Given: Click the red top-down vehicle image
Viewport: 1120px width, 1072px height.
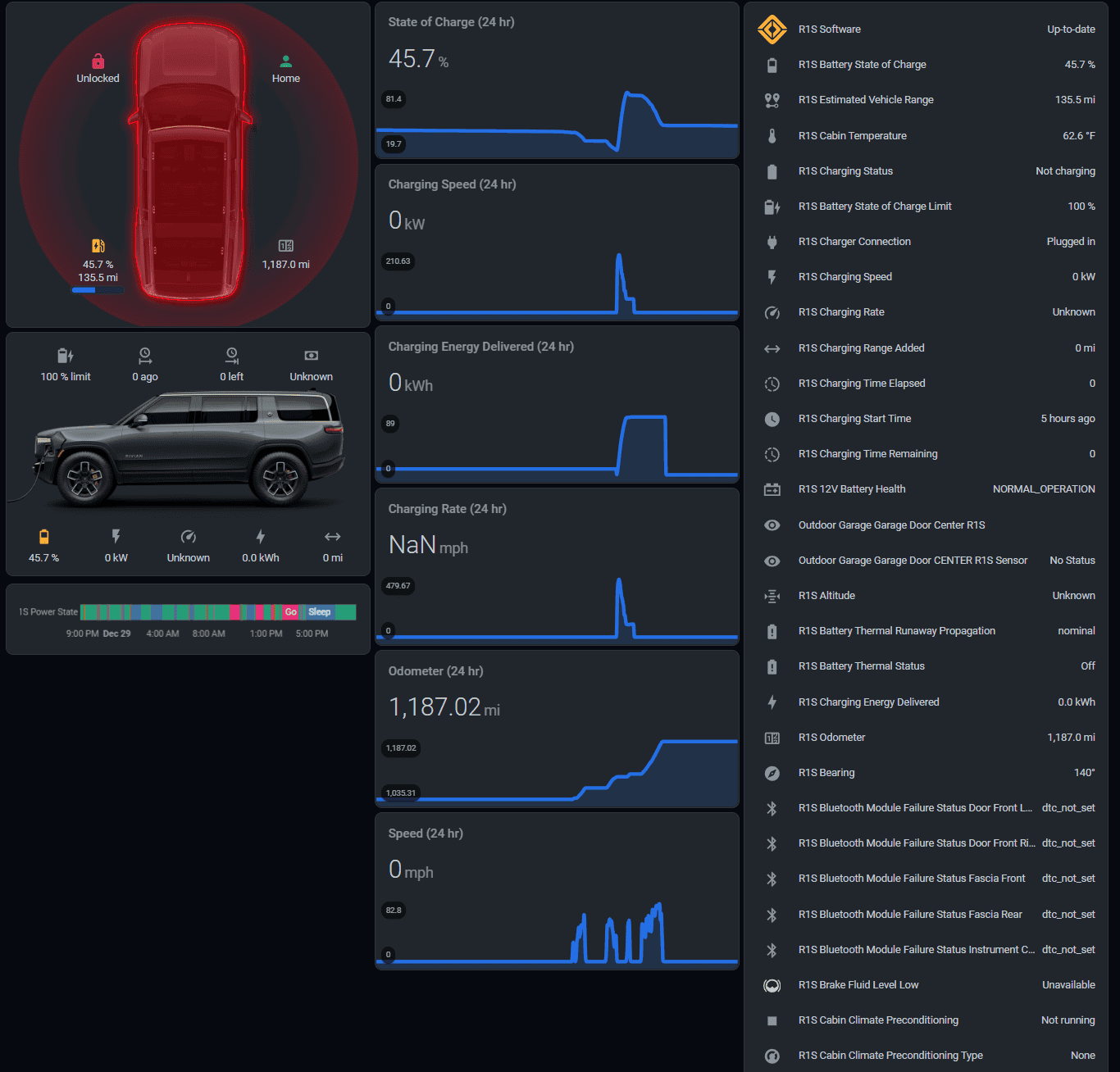Looking at the screenshot, I should (x=189, y=161).
